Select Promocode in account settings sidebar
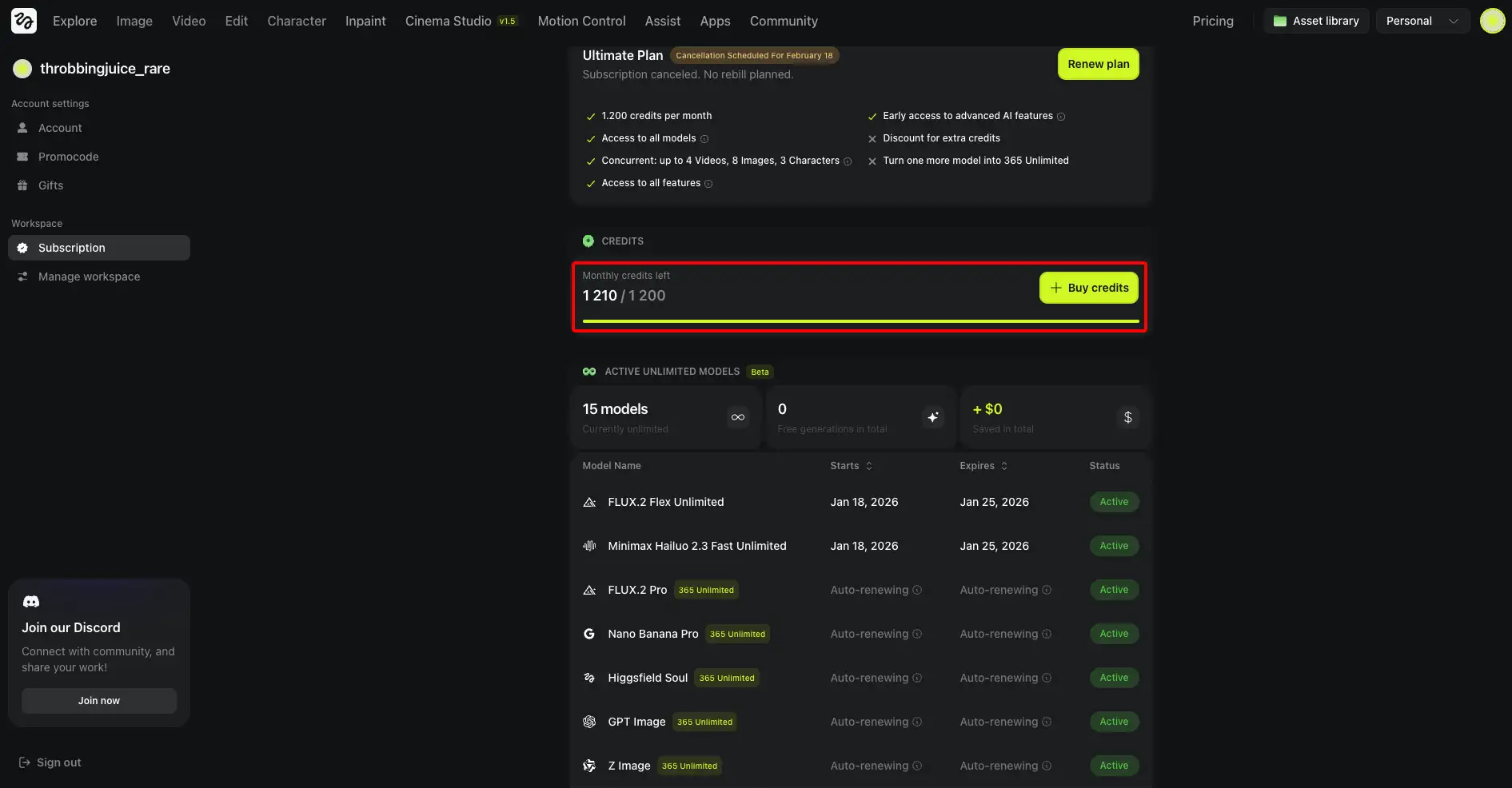Image resolution: width=1512 pixels, height=788 pixels. coord(69,157)
